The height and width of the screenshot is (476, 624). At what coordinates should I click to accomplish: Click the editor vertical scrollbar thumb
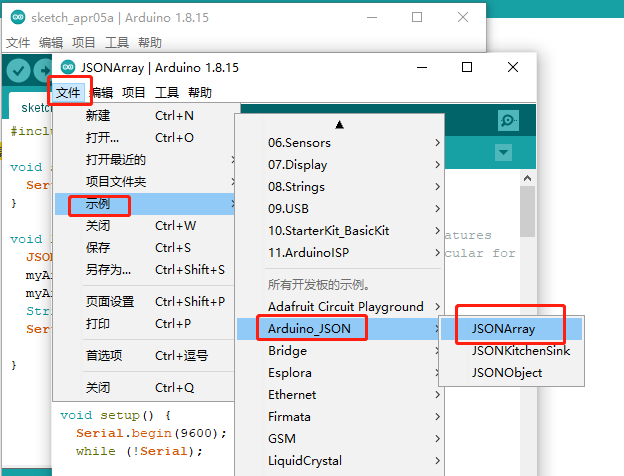tap(527, 211)
